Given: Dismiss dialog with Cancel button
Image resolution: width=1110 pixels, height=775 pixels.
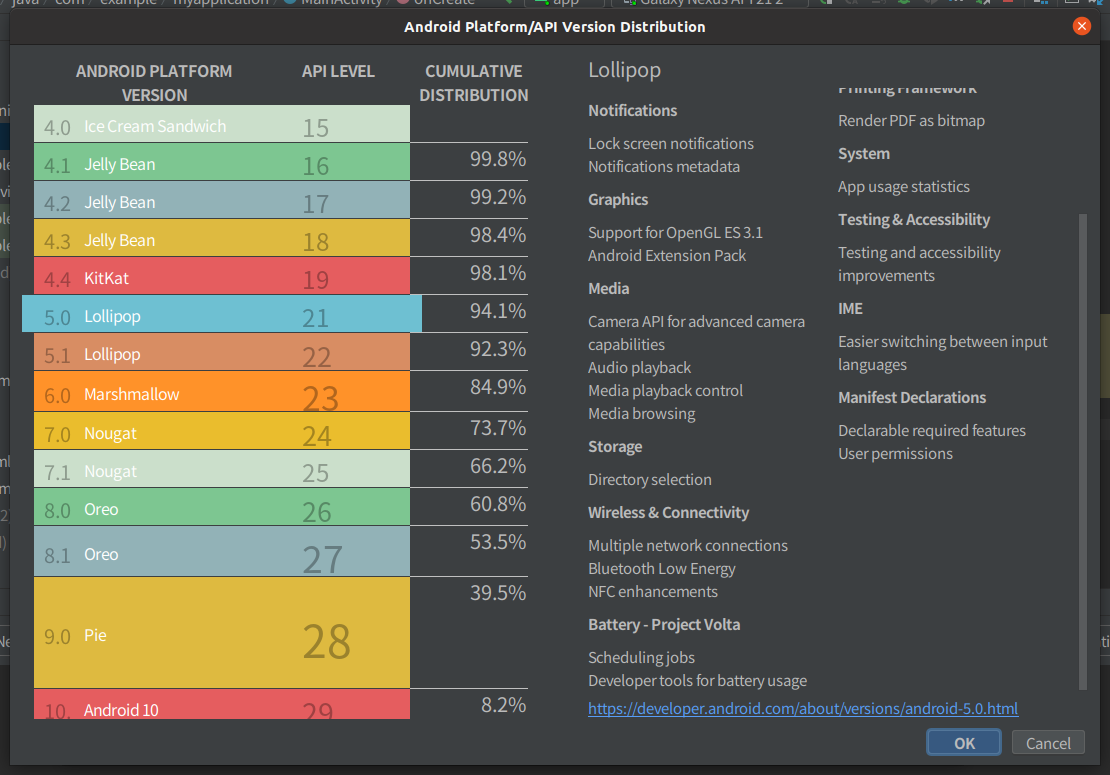Looking at the screenshot, I should (1048, 742).
